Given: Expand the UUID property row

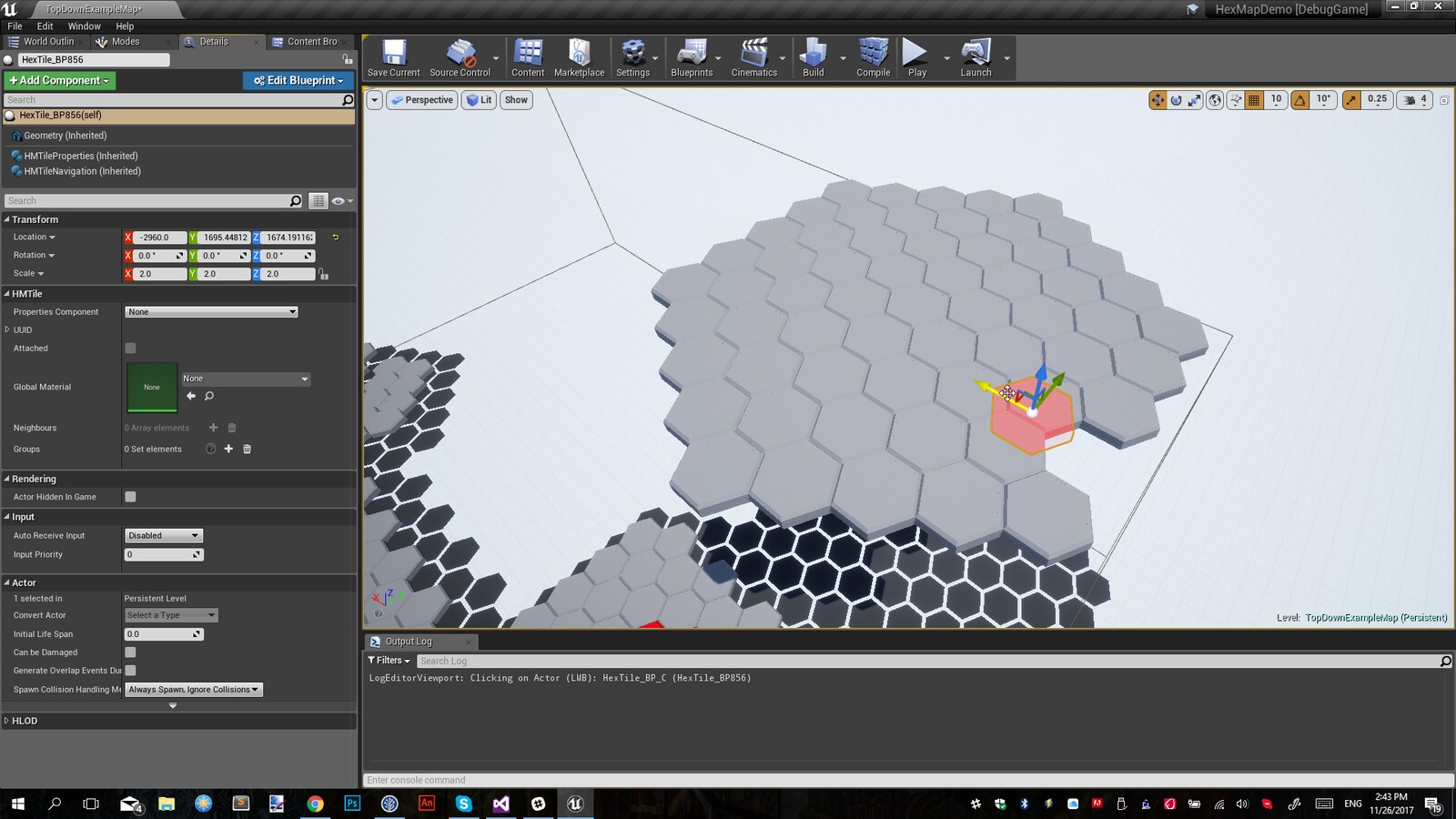Looking at the screenshot, I should point(7,329).
